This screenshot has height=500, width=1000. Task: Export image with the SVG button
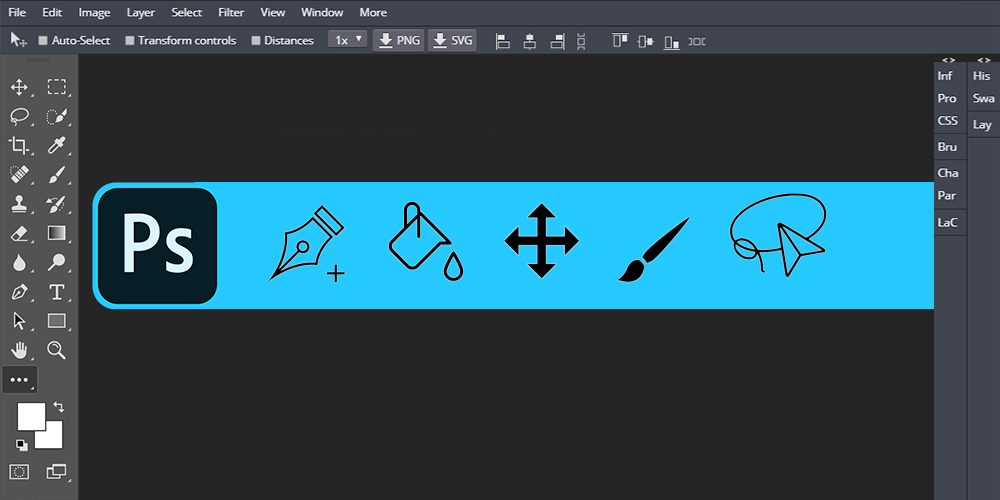click(x=452, y=40)
